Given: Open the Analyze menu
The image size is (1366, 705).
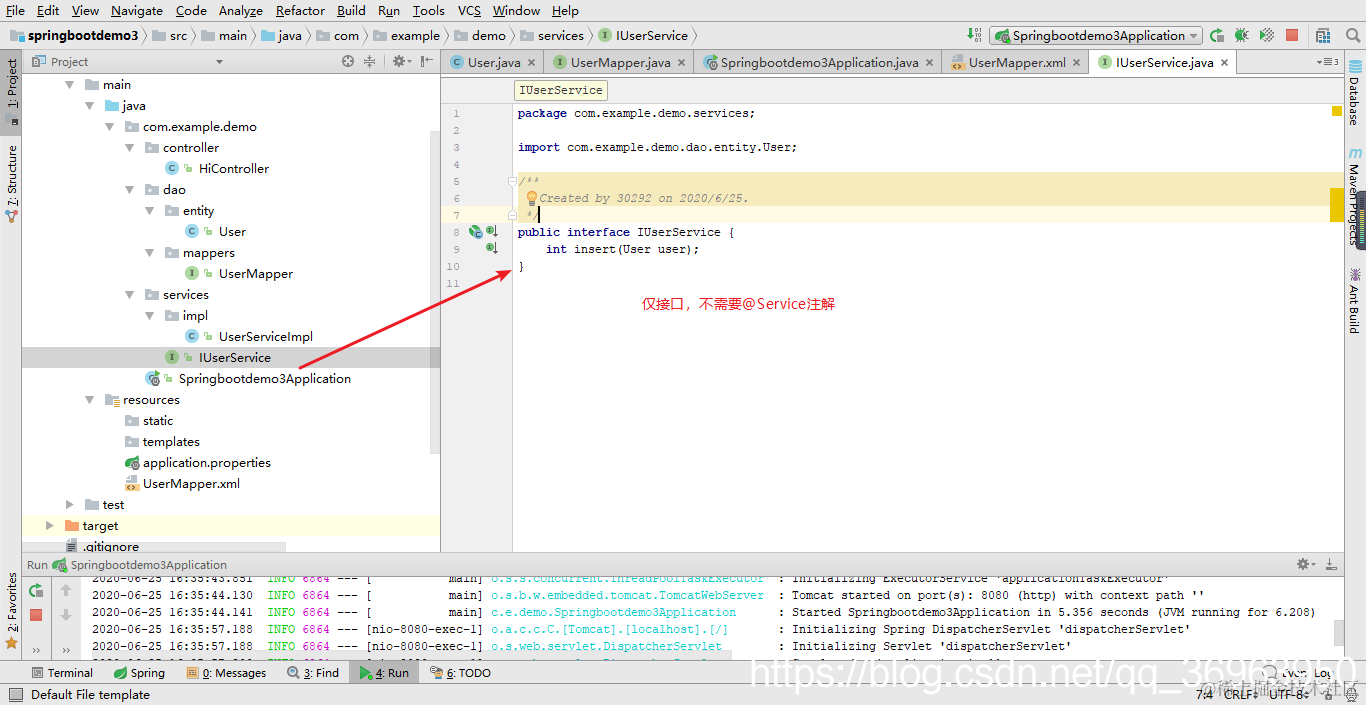Looking at the screenshot, I should (240, 10).
